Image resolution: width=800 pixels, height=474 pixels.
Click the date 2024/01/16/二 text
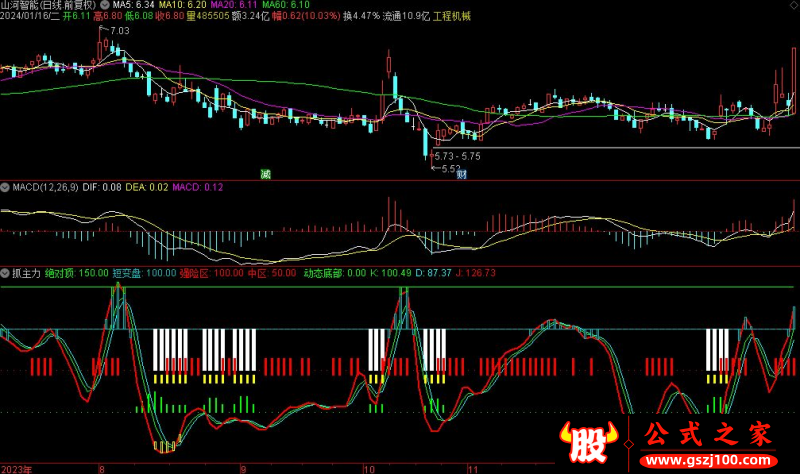coord(30,16)
